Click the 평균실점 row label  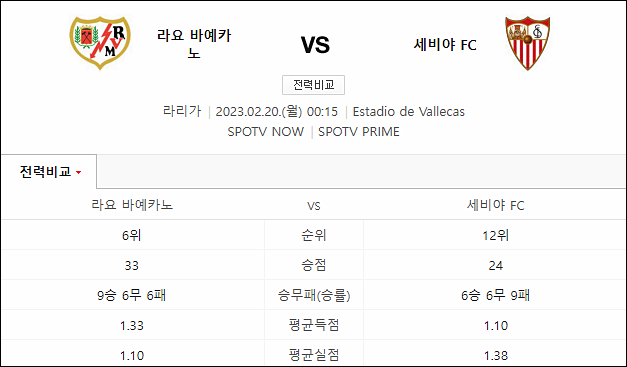[x=314, y=355]
